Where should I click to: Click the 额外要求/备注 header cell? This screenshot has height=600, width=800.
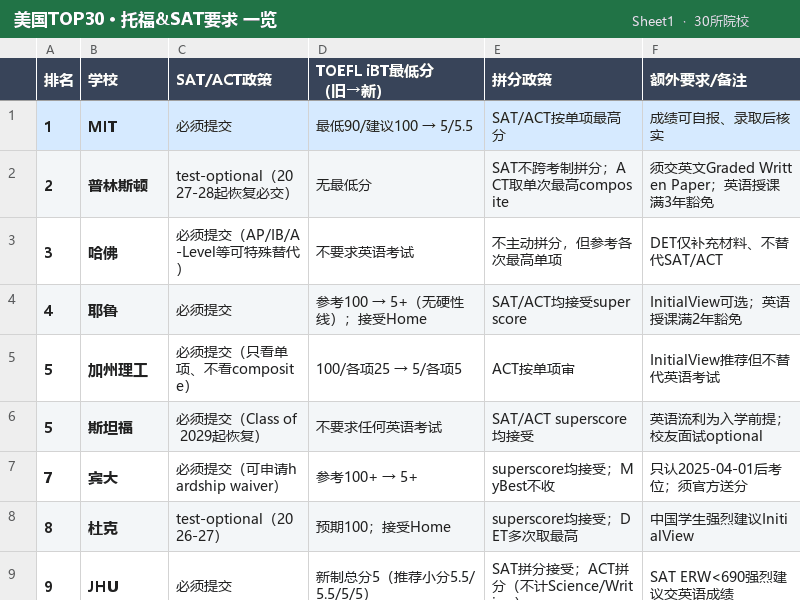pyautogui.click(x=721, y=80)
